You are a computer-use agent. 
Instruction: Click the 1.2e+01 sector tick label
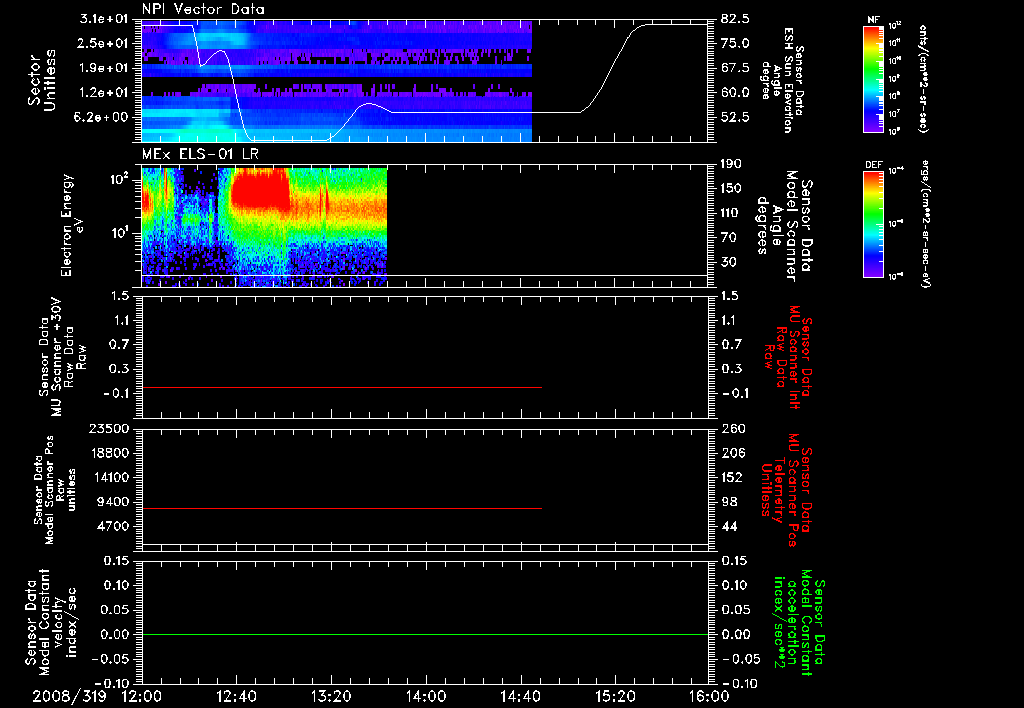coord(104,93)
